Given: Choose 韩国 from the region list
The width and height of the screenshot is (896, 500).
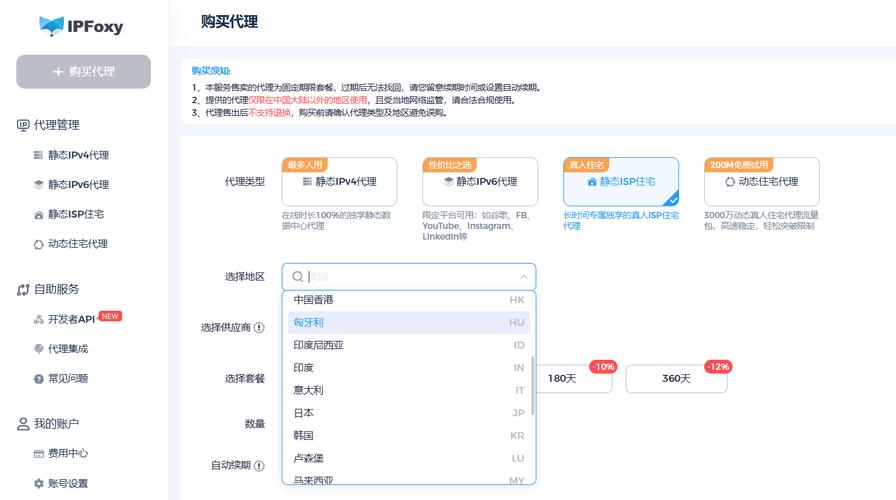Looking at the screenshot, I should point(409,435).
